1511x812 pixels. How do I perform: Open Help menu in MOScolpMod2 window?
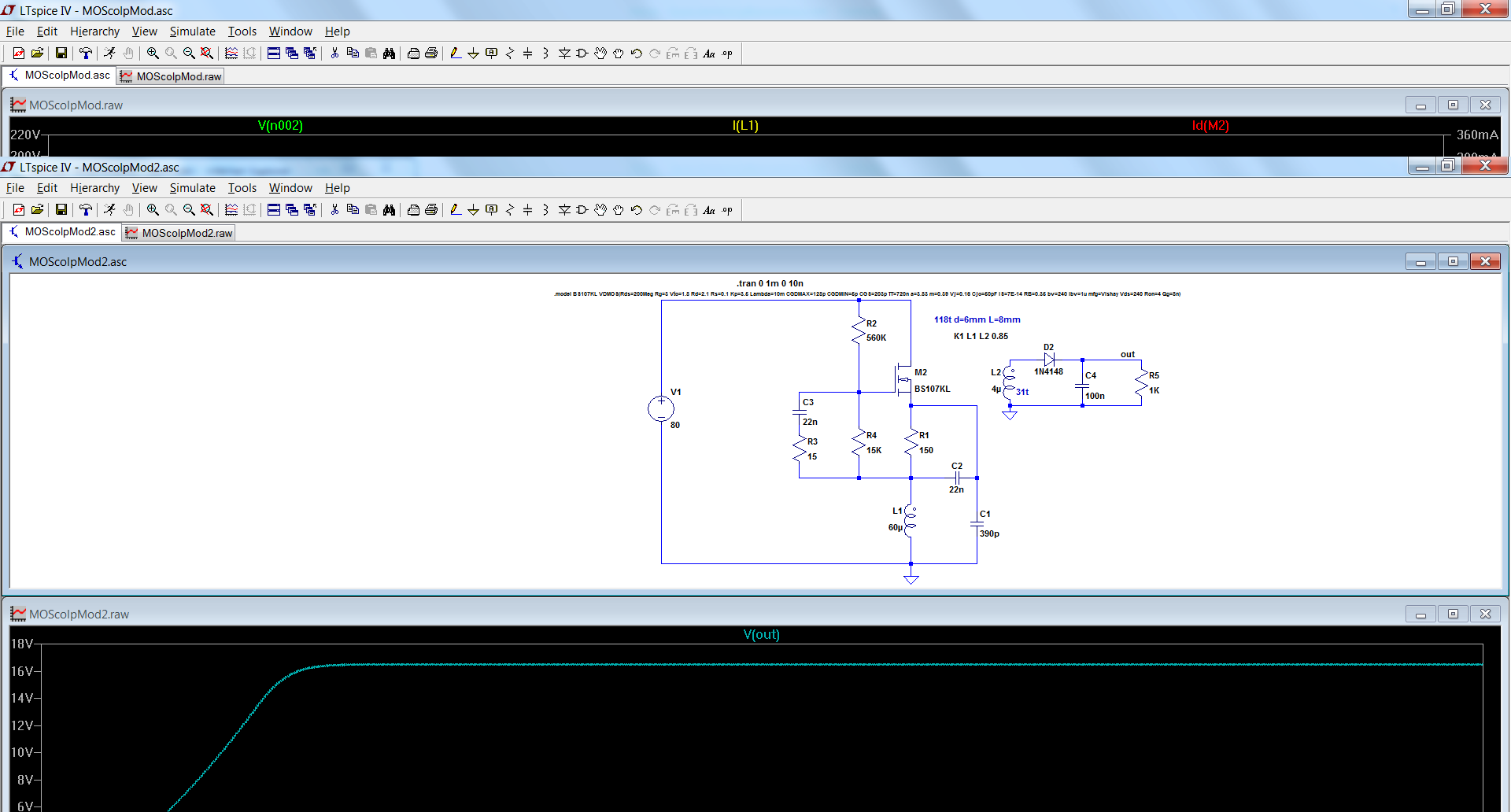pos(337,188)
